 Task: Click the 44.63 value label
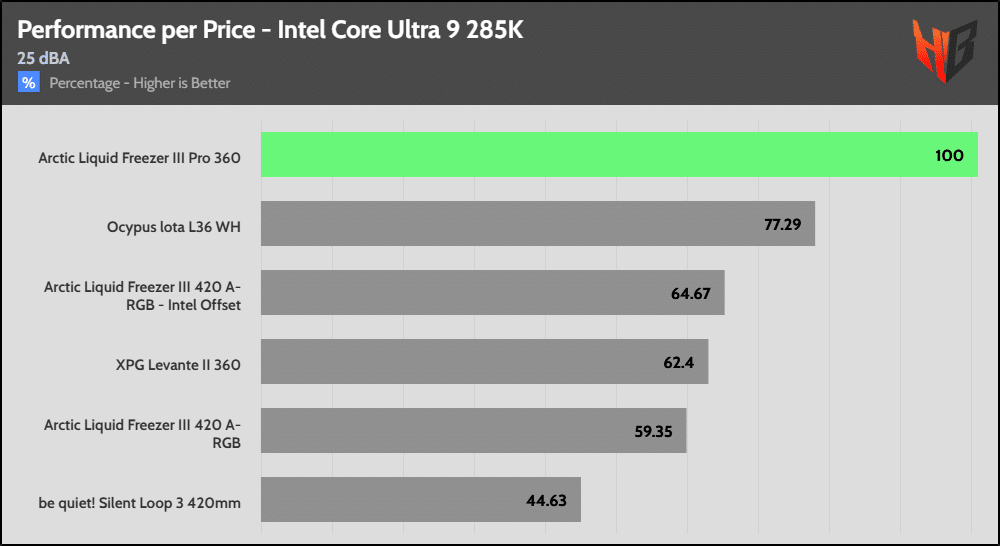point(546,500)
